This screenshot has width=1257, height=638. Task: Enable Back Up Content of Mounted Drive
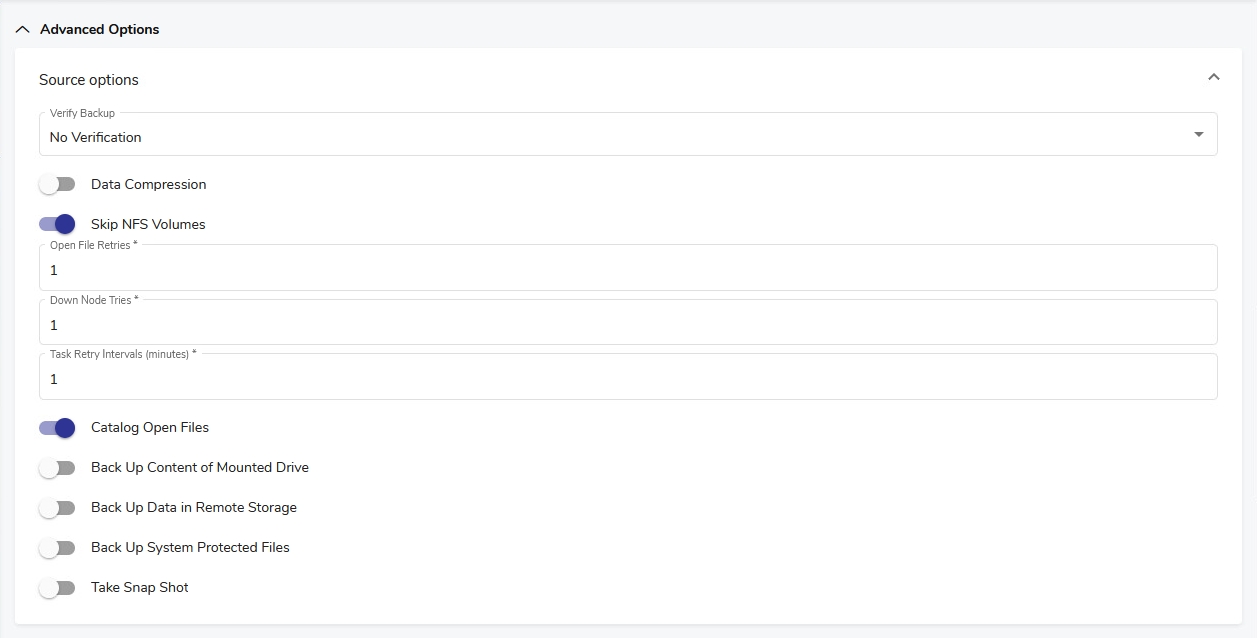[x=57, y=468]
